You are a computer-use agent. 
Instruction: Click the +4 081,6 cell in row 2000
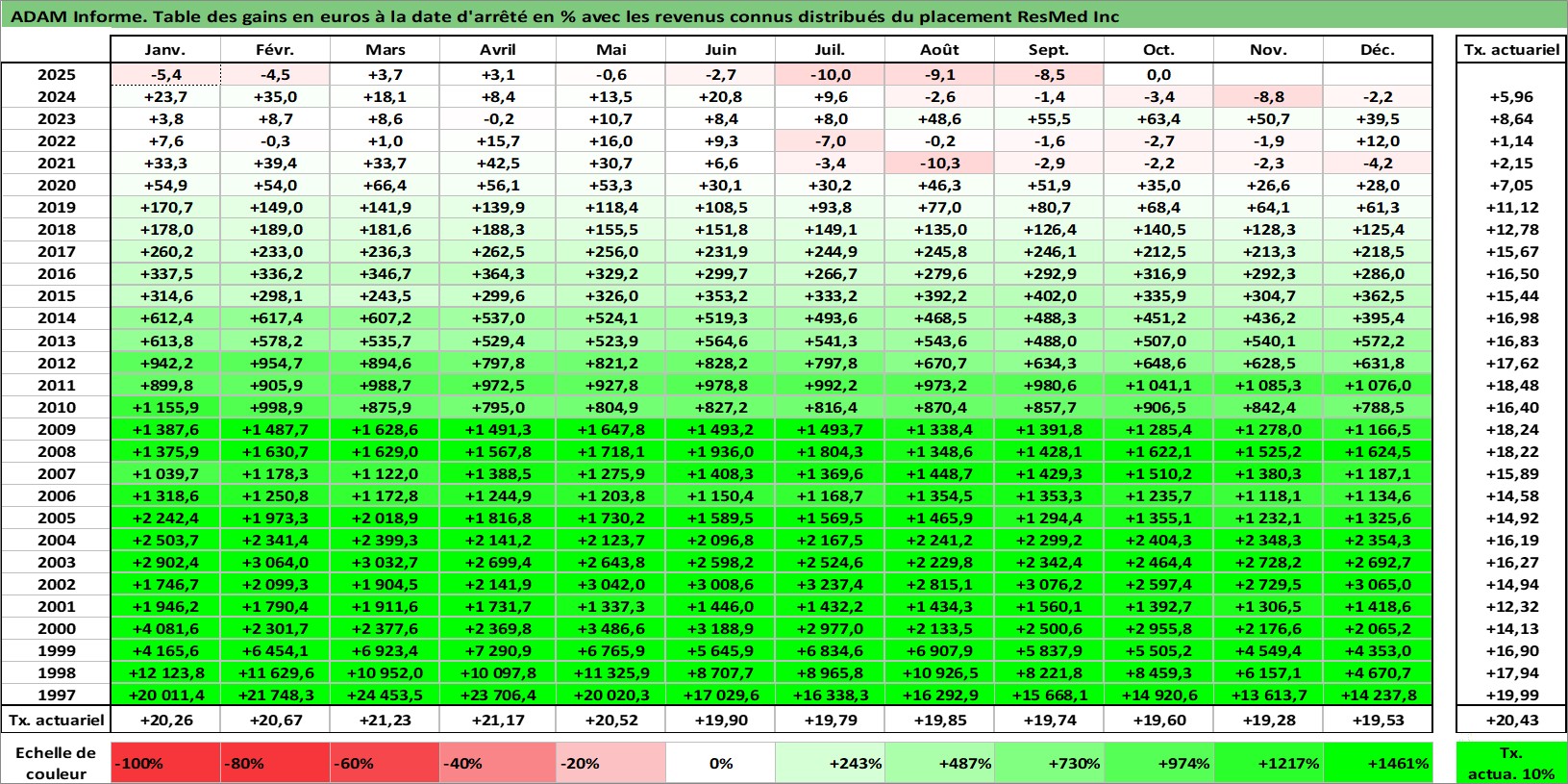point(166,628)
